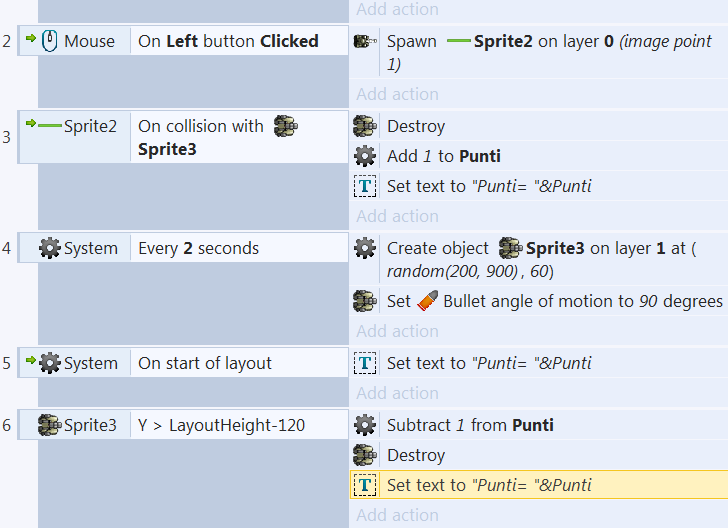This screenshot has height=528, width=728.
Task: Click the gear icon beside 'Subtract 1 from Punti'
Action: 365,425
